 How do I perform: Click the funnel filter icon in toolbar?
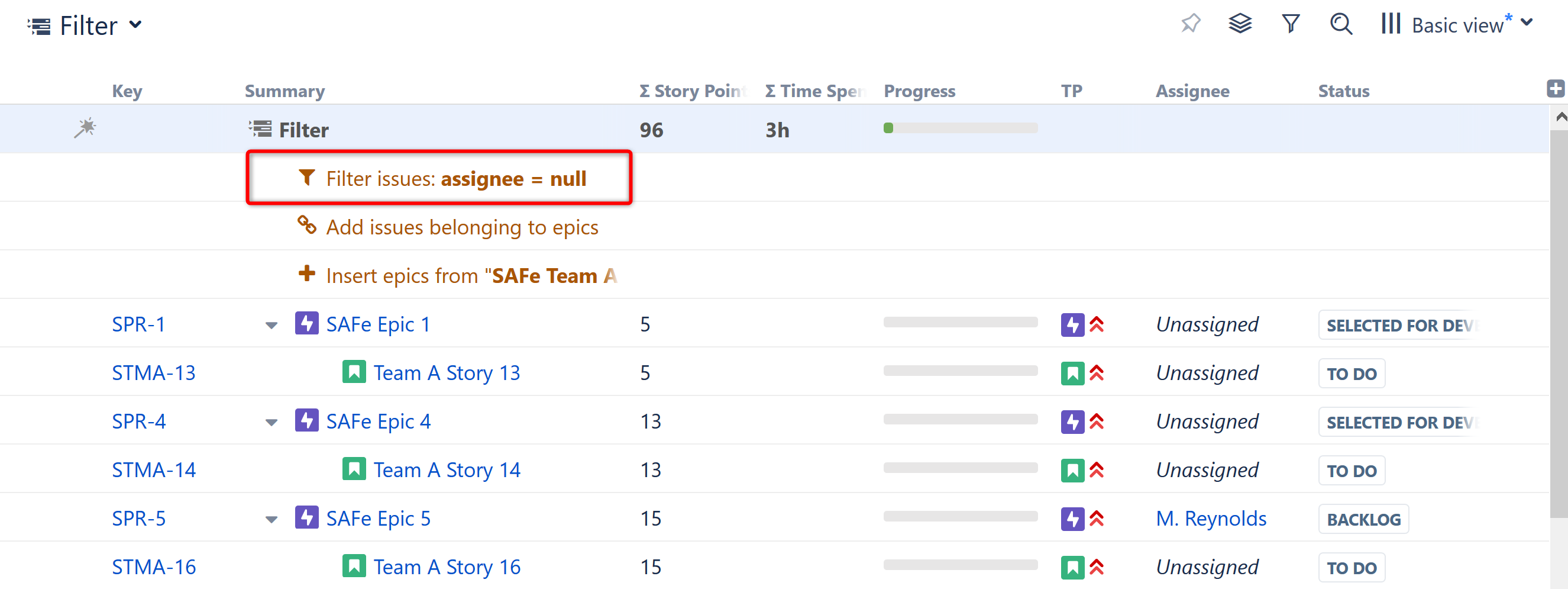[x=1291, y=24]
